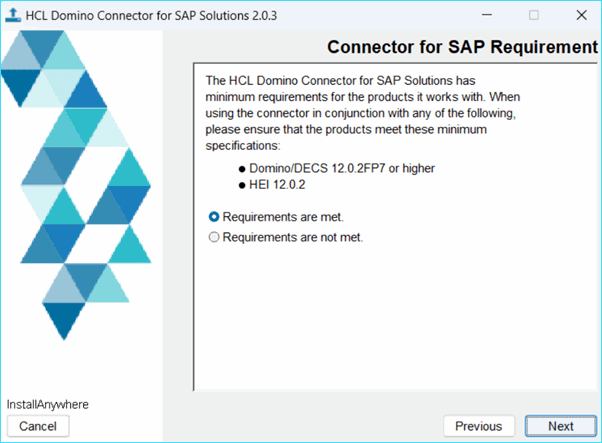Image resolution: width=602 pixels, height=443 pixels.
Task: Click the empty area below the radio options
Action: coord(394,320)
